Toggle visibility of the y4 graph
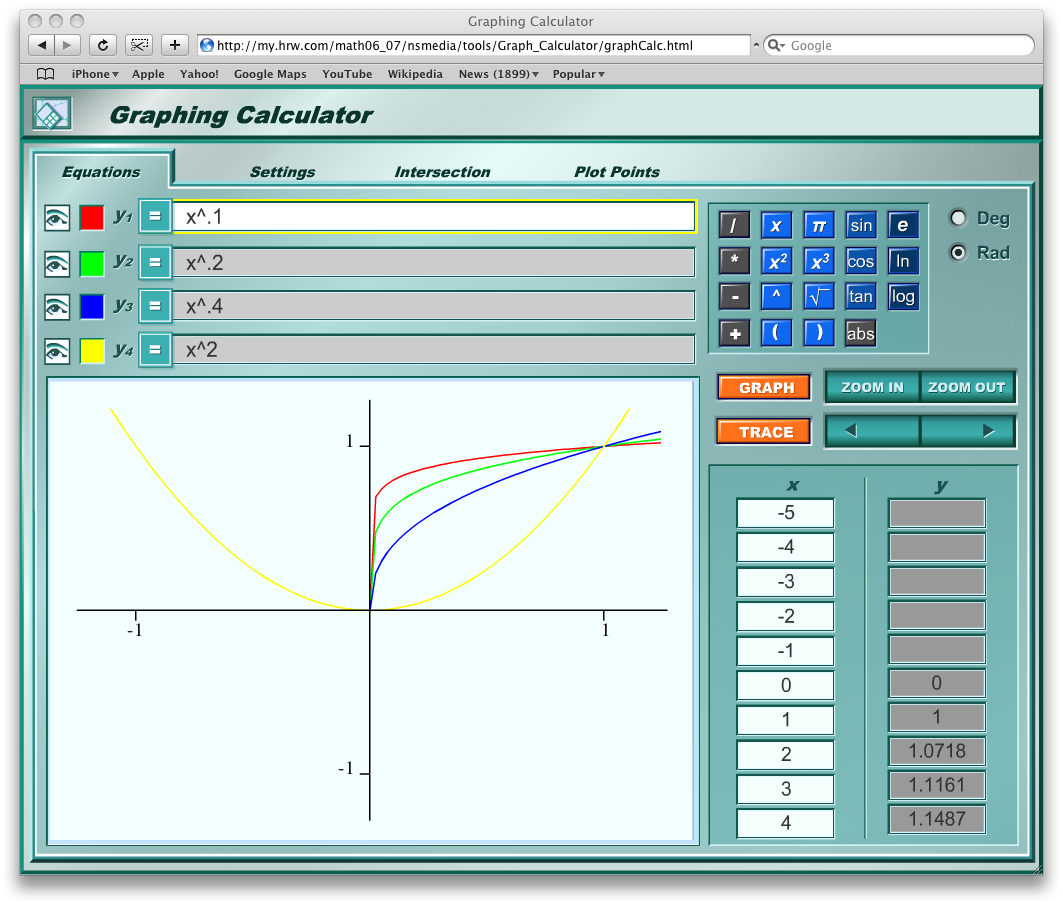Viewport: 1063px width, 905px height. (57, 351)
